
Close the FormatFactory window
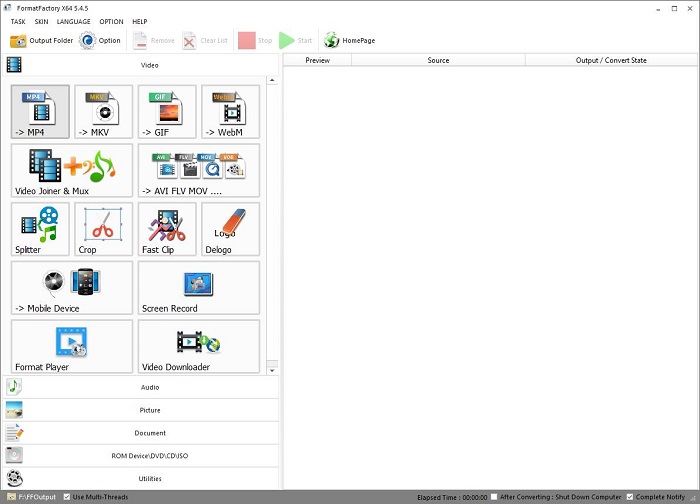point(690,8)
